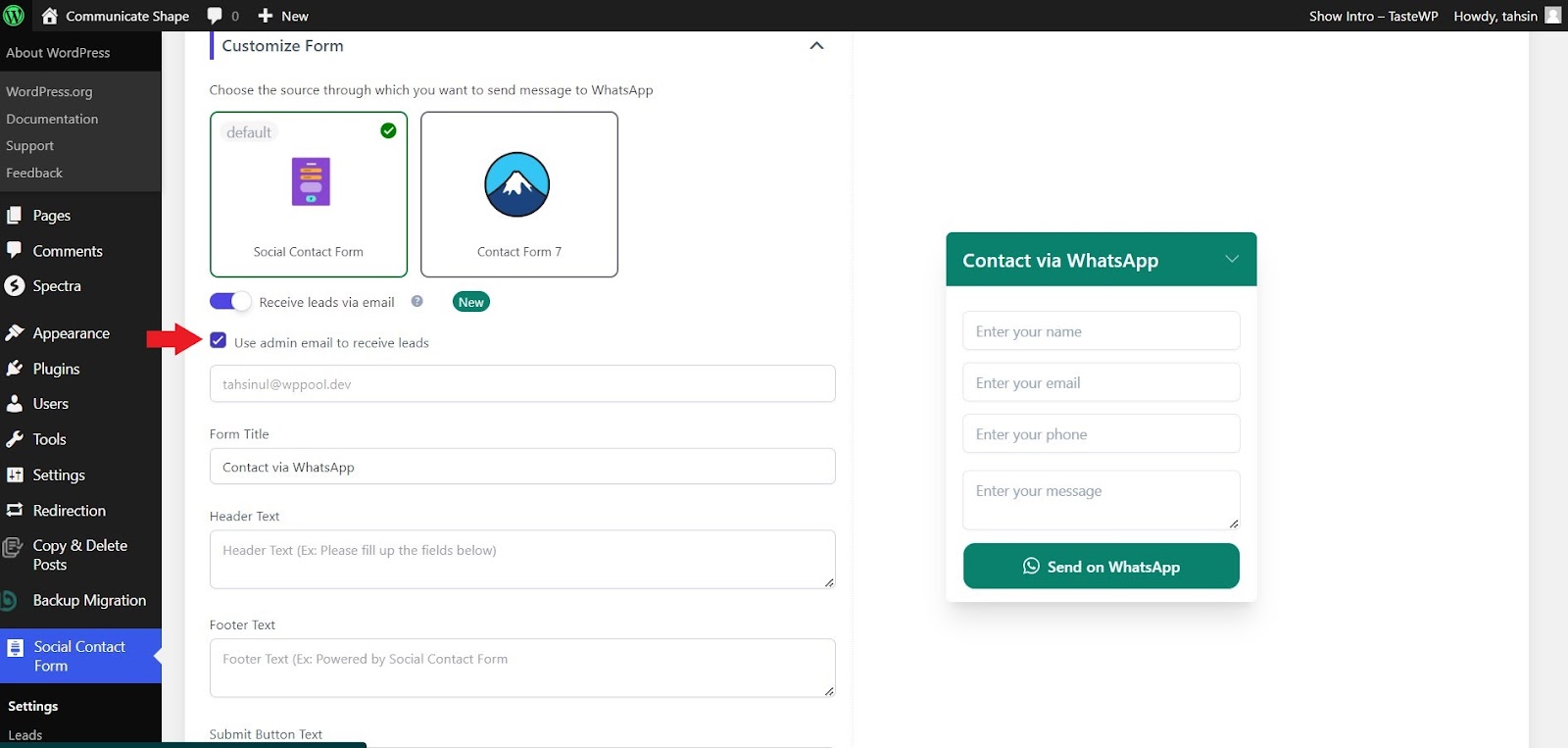1568x748 pixels.
Task: Click the Enter your name preview field
Action: tap(1101, 331)
